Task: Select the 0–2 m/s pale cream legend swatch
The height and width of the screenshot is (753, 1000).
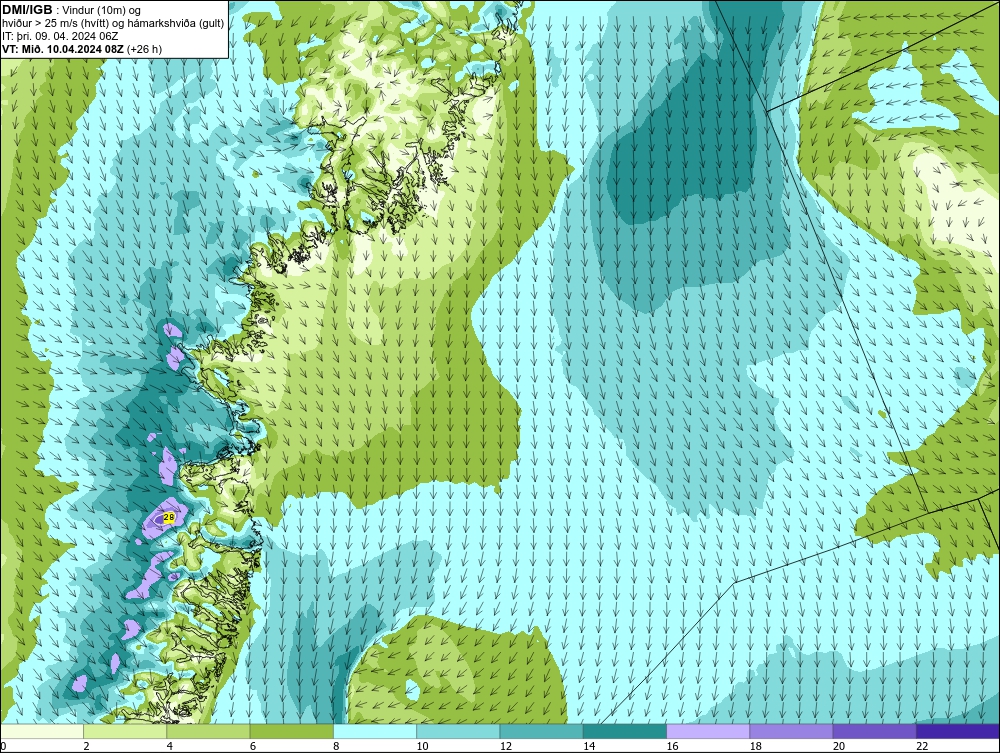Action: pyautogui.click(x=42, y=731)
